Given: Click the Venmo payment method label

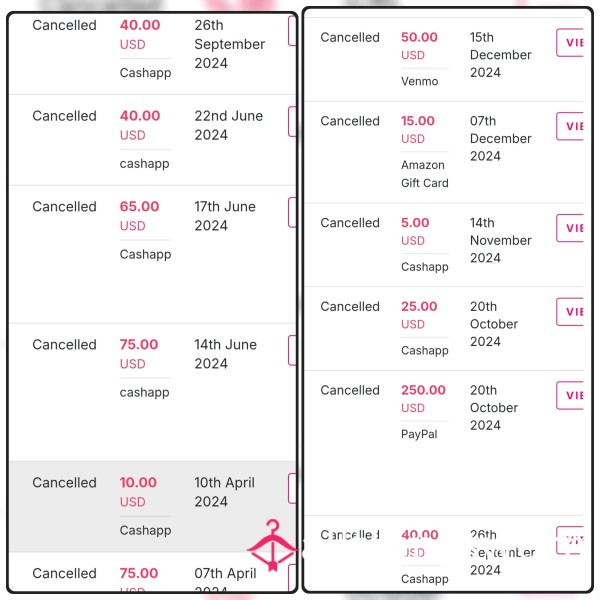Looking at the screenshot, I should (x=419, y=81).
